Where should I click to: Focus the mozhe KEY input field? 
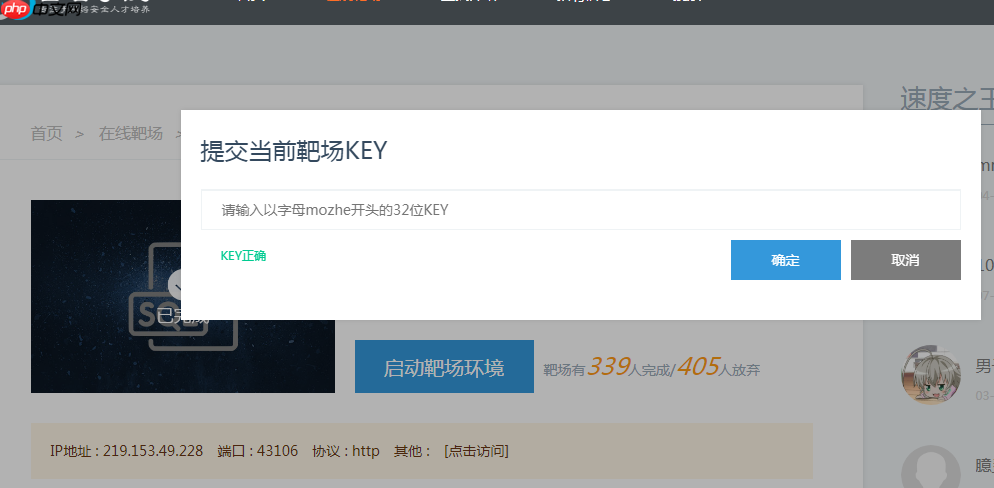click(x=581, y=210)
